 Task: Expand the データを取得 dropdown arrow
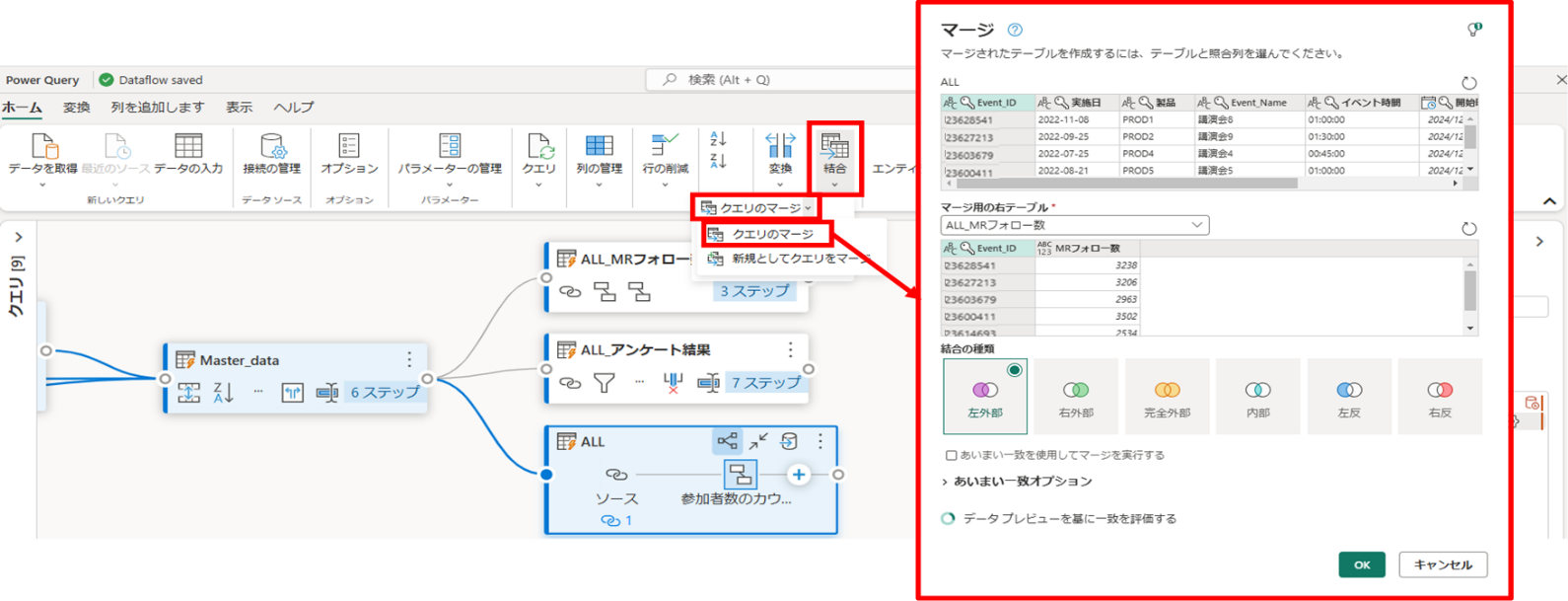click(x=42, y=185)
